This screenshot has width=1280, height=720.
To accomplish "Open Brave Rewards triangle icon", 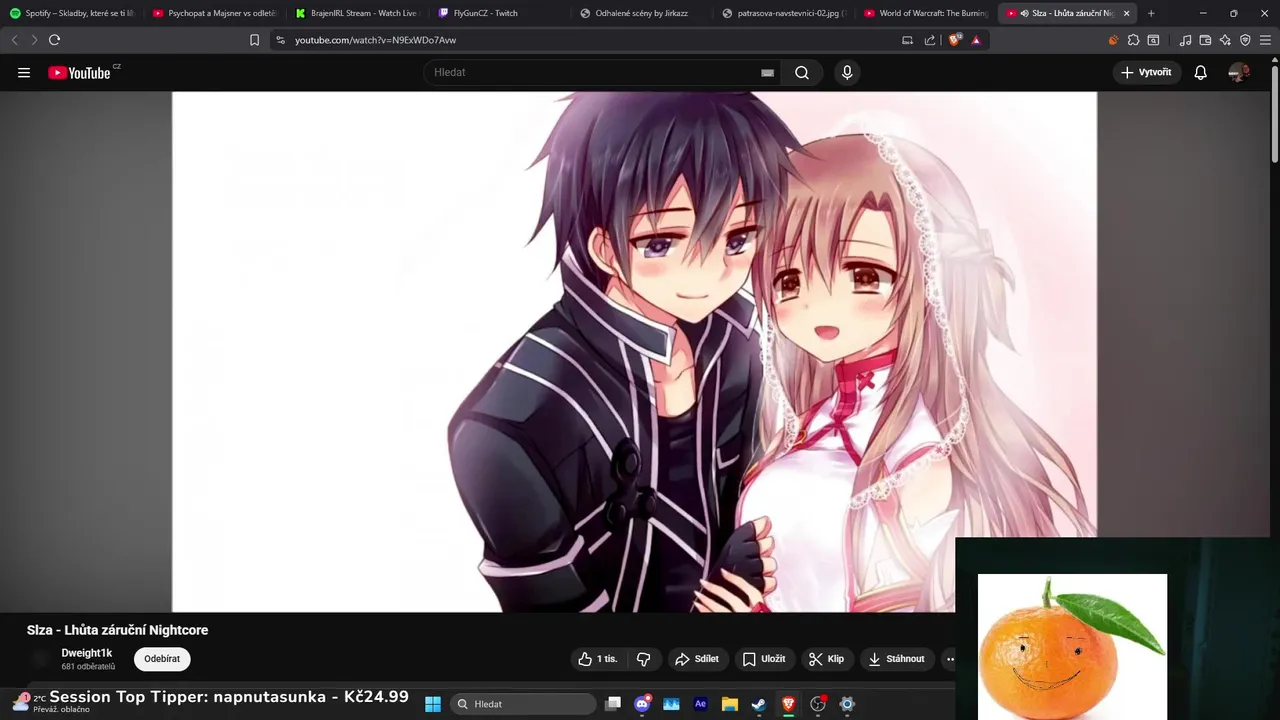I will coord(976,40).
